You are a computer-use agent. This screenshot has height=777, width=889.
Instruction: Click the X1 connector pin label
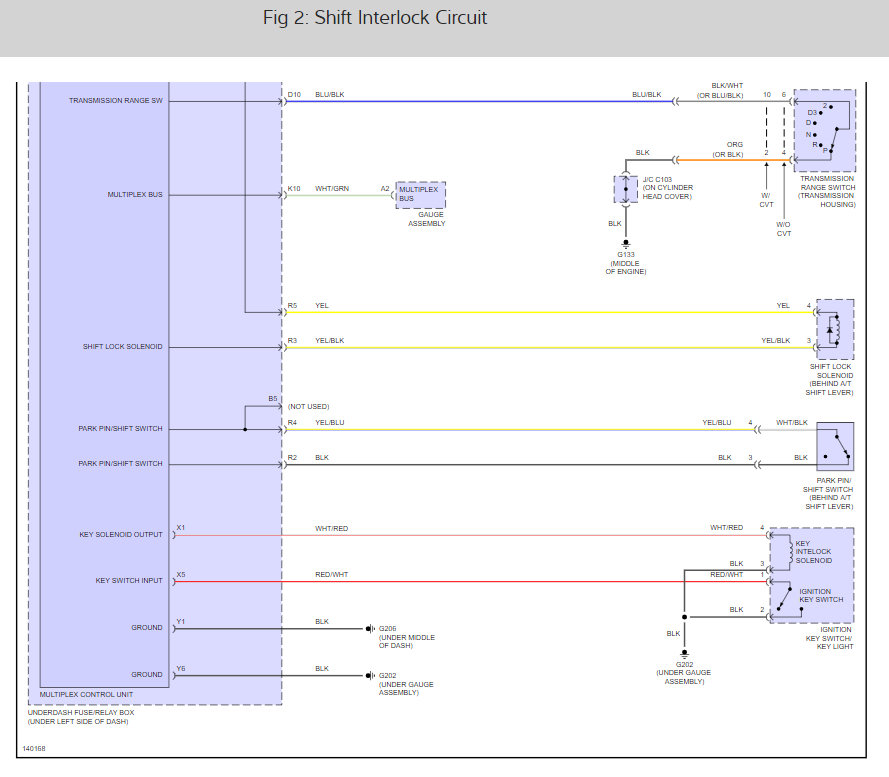tap(180, 527)
